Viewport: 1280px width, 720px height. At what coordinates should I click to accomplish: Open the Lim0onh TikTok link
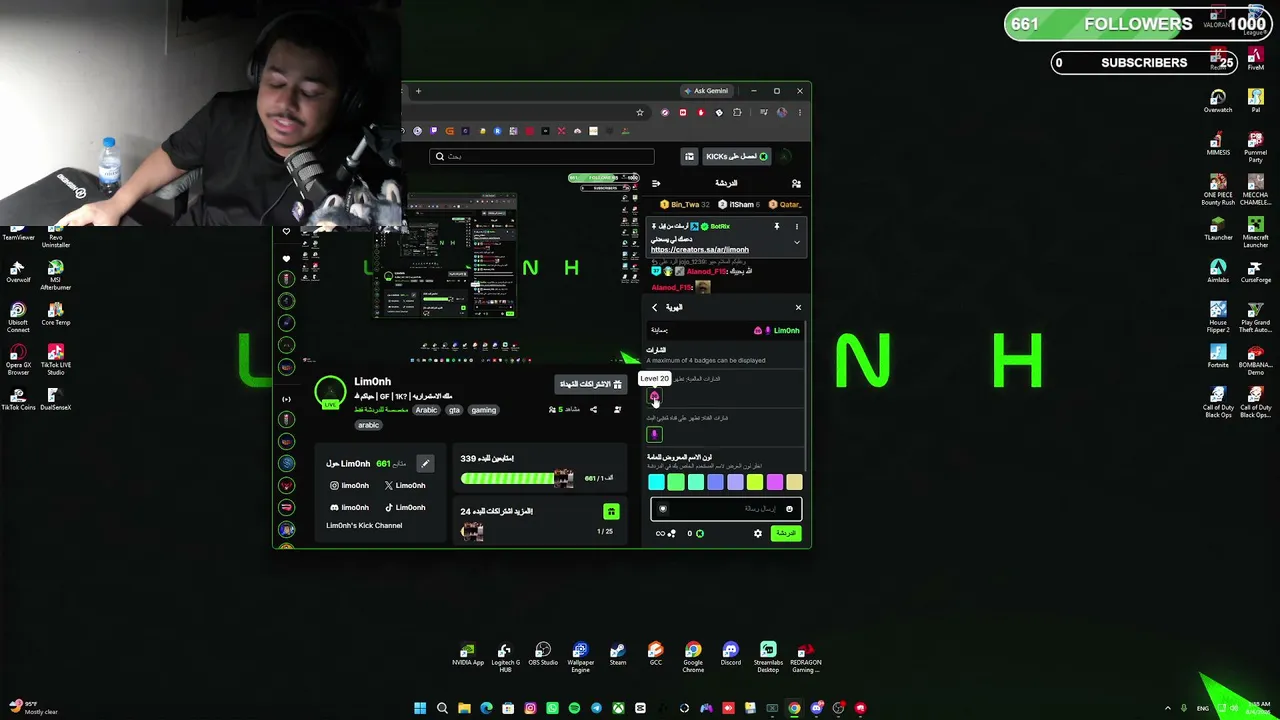tap(405, 507)
